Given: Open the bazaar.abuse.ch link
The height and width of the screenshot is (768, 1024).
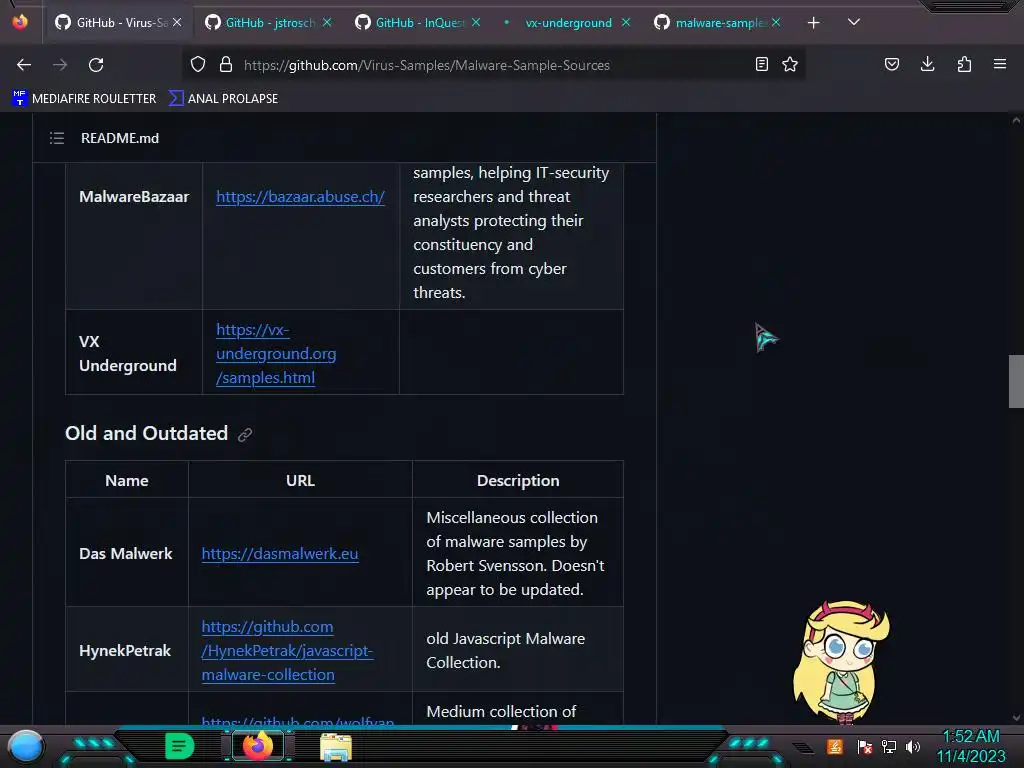Looking at the screenshot, I should pyautogui.click(x=300, y=197).
